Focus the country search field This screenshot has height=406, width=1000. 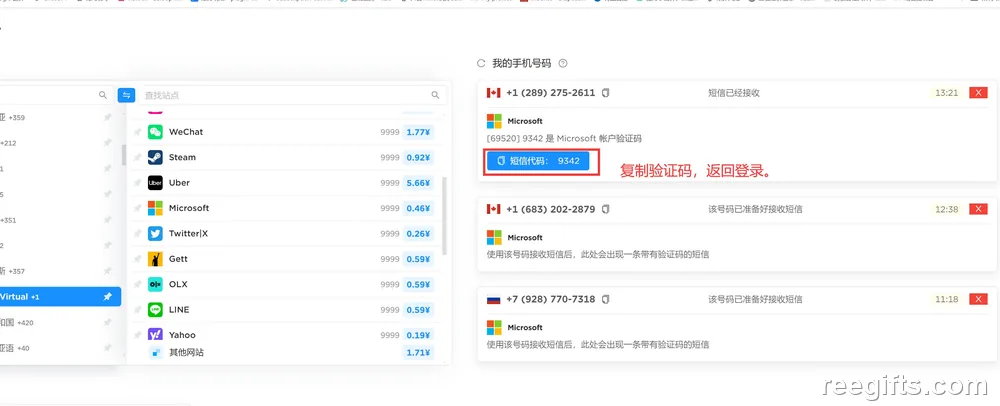click(x=56, y=95)
